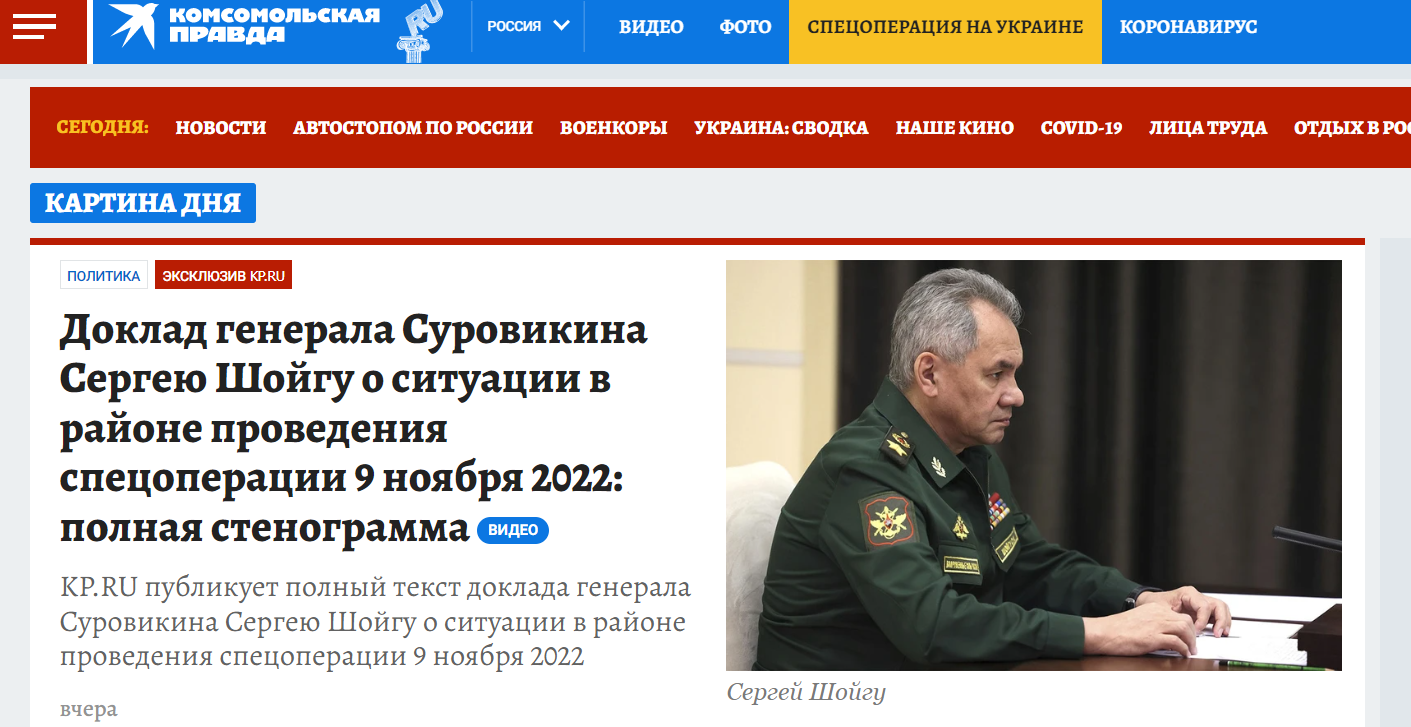Open the КОРОНАВИРУС section
Viewport: 1411px width, 727px height.
[x=1189, y=27]
